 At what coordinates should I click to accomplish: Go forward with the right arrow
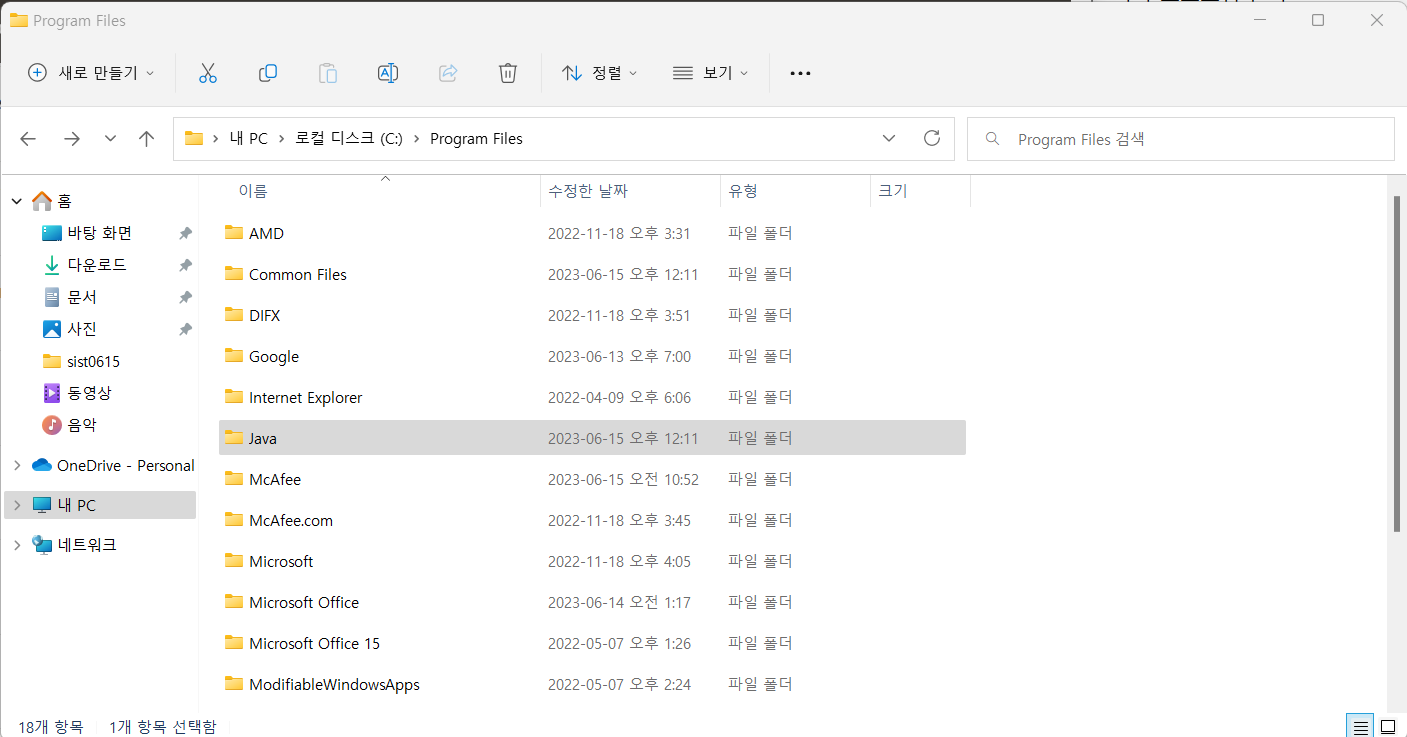(x=72, y=139)
